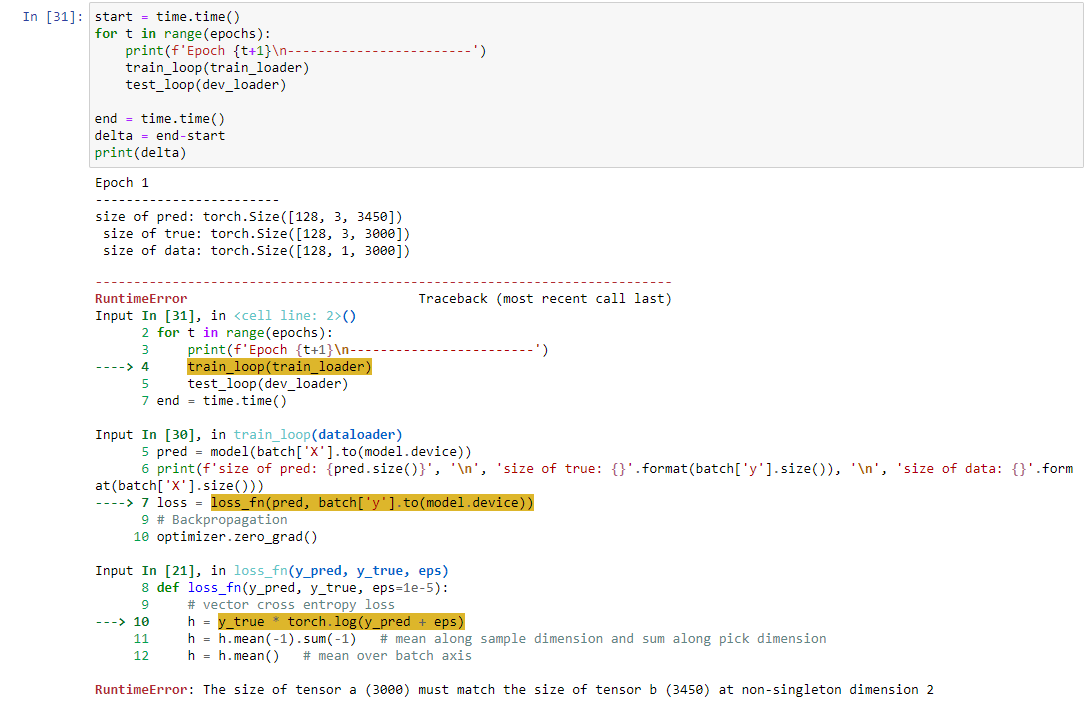Image resolution: width=1087 pixels, height=723 pixels.
Task: Click highlighted 'loss_fn(pred, batch['y'].to(model.device))'
Action: (x=372, y=503)
